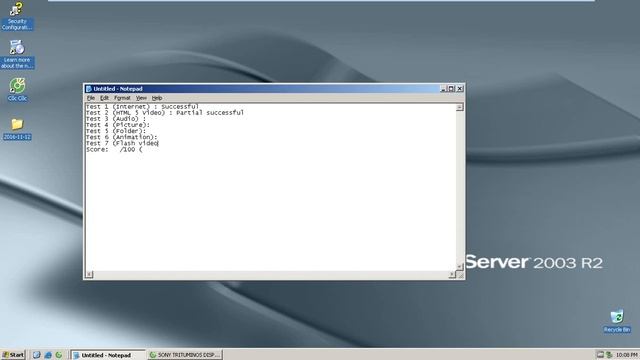Close the Notepad window
This screenshot has height=360, width=640.
pyautogui.click(x=460, y=89)
